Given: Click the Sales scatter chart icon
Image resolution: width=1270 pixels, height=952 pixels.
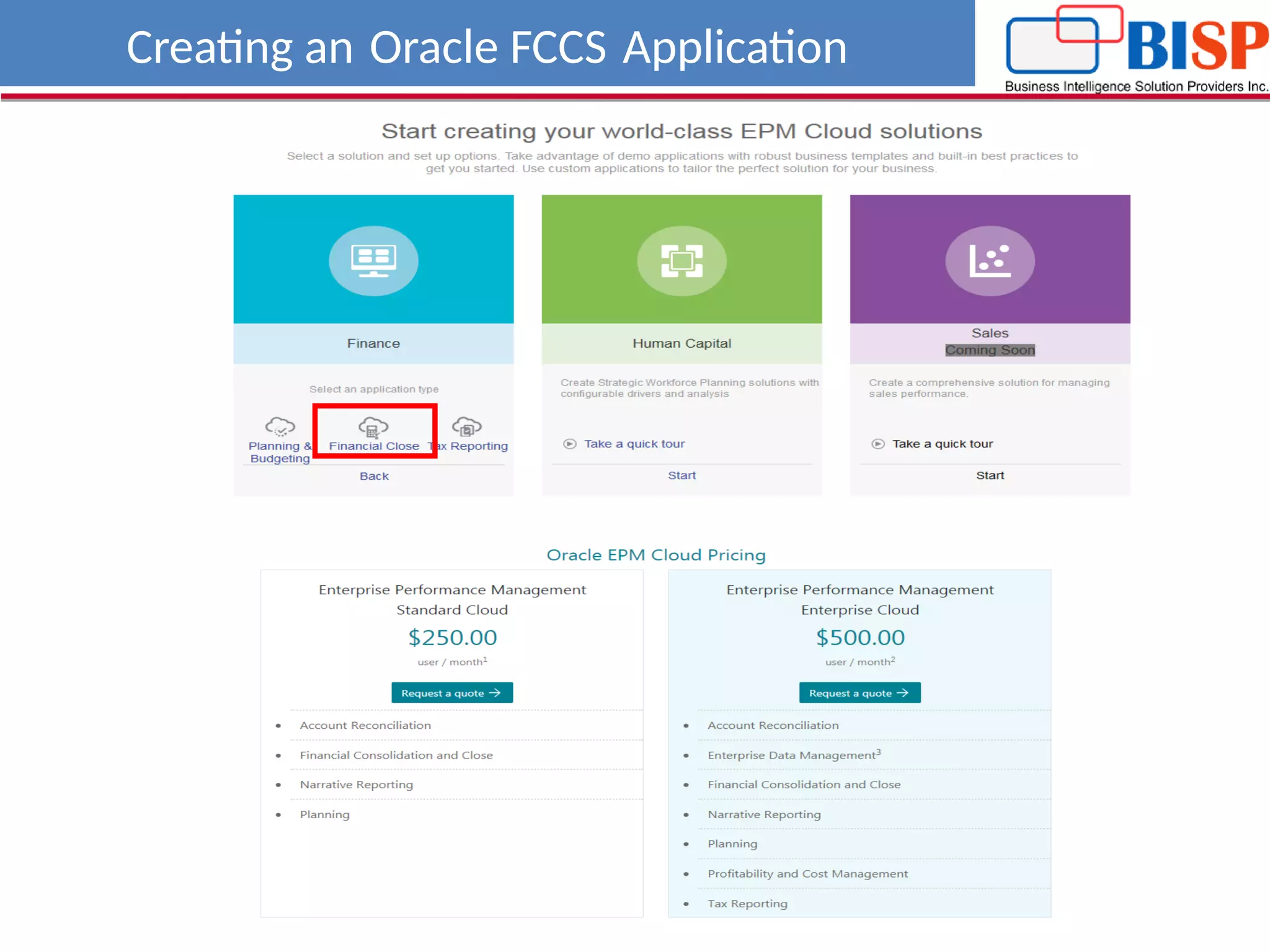Looking at the screenshot, I should pyautogui.click(x=990, y=260).
